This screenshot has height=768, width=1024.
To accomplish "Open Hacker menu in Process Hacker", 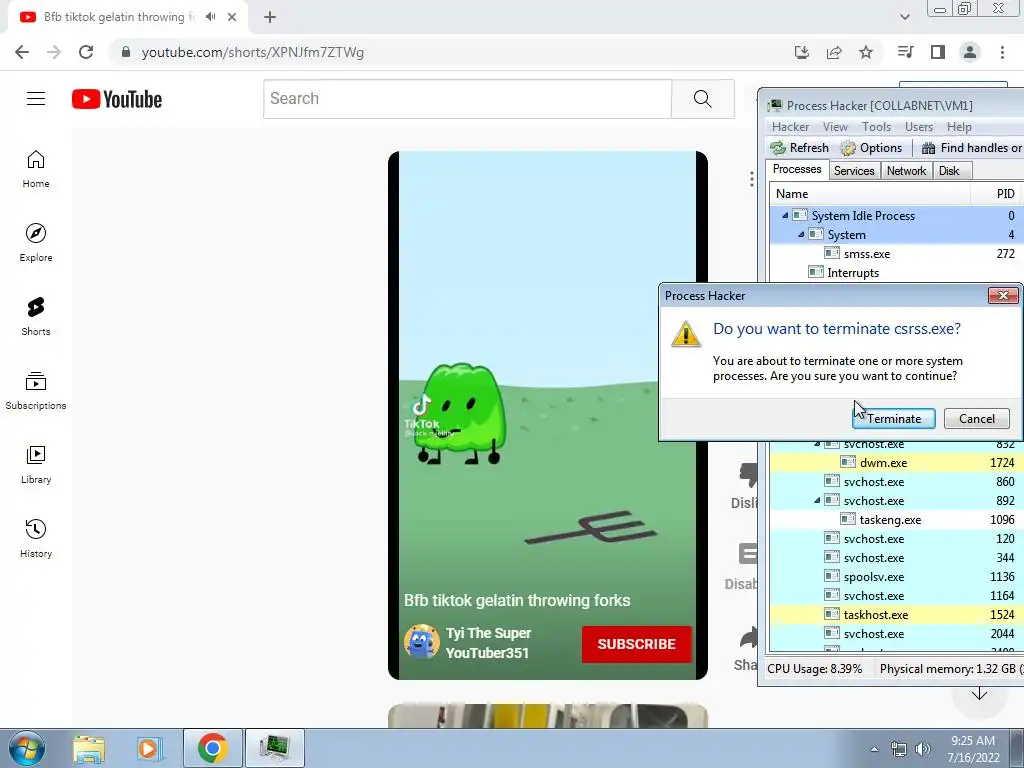I will point(790,127).
